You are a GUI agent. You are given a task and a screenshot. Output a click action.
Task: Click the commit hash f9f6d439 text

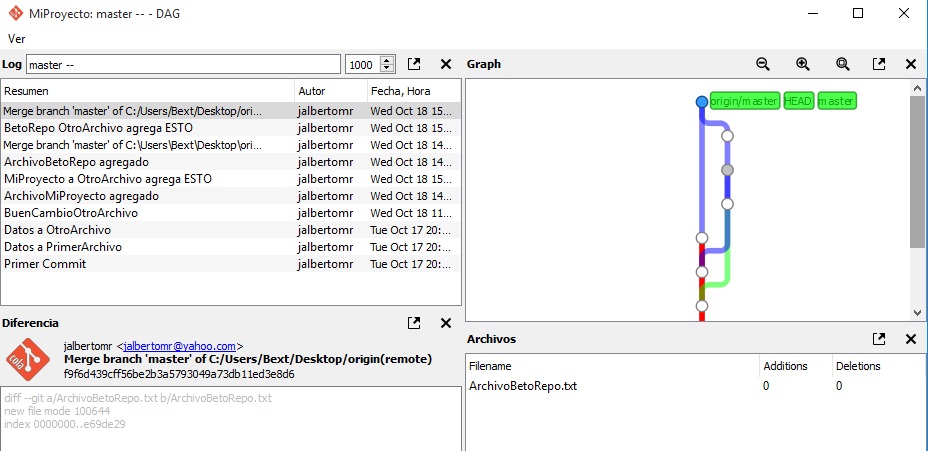[179, 374]
